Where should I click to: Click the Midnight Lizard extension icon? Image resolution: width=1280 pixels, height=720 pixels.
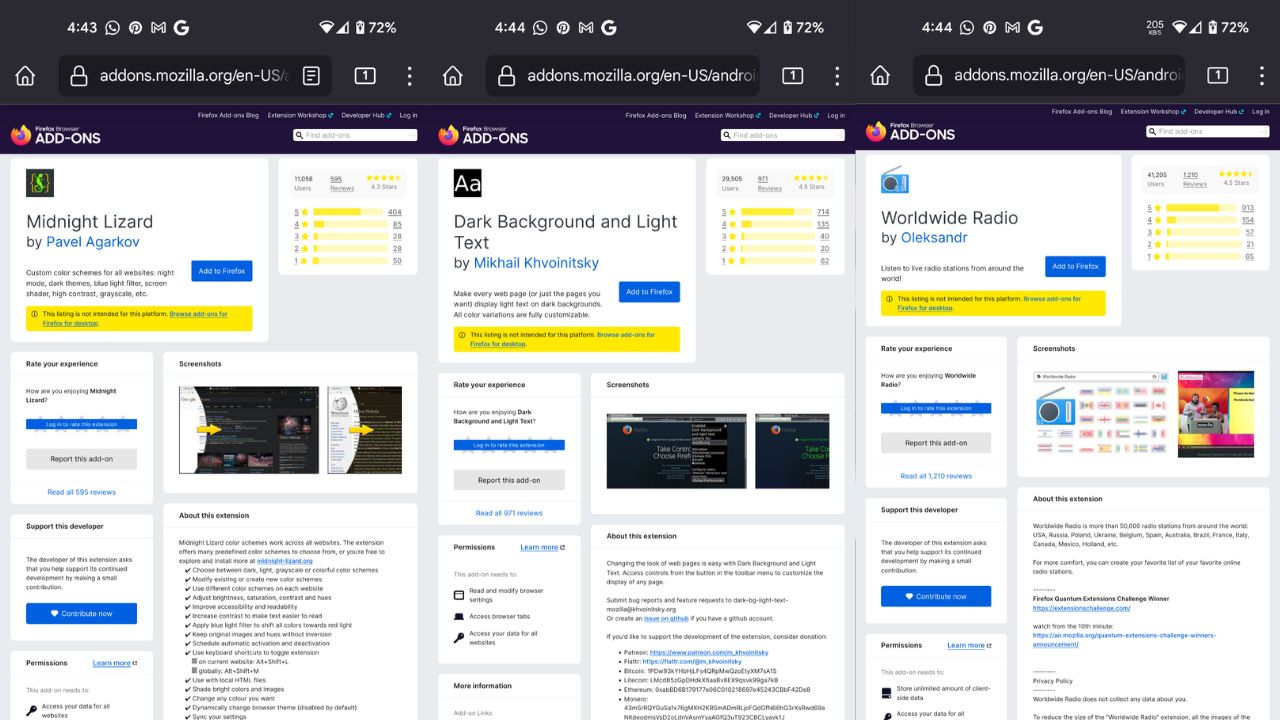point(40,183)
